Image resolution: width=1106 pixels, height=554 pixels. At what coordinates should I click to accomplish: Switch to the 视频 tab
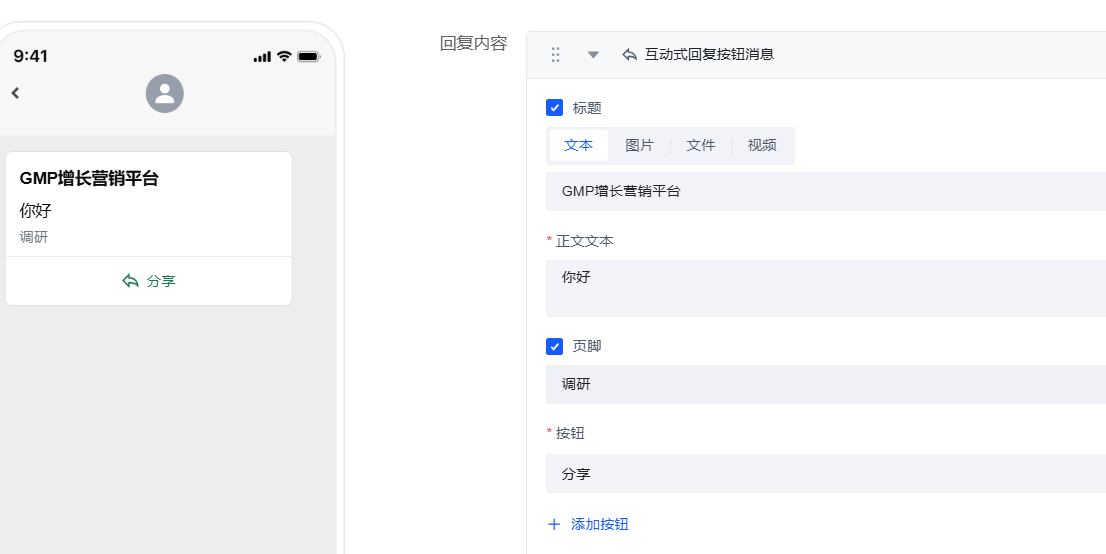tap(762, 145)
